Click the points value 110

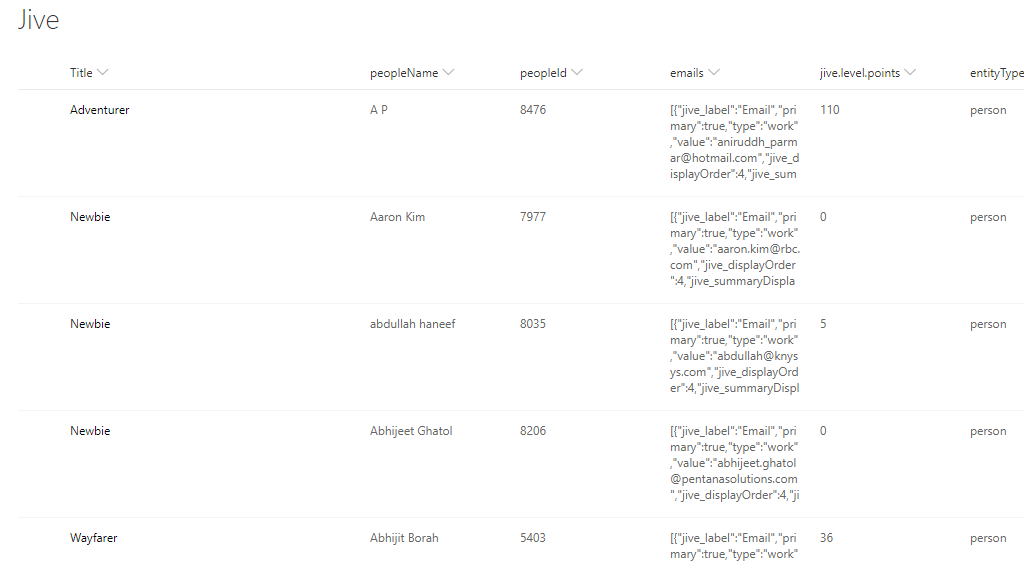tap(829, 110)
